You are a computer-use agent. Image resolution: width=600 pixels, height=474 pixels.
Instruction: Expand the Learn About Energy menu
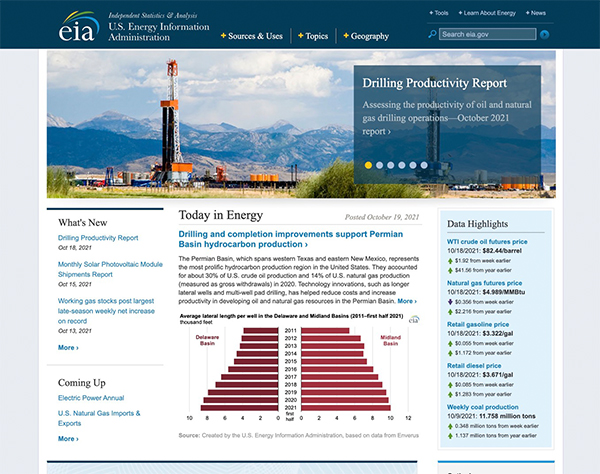coord(487,13)
